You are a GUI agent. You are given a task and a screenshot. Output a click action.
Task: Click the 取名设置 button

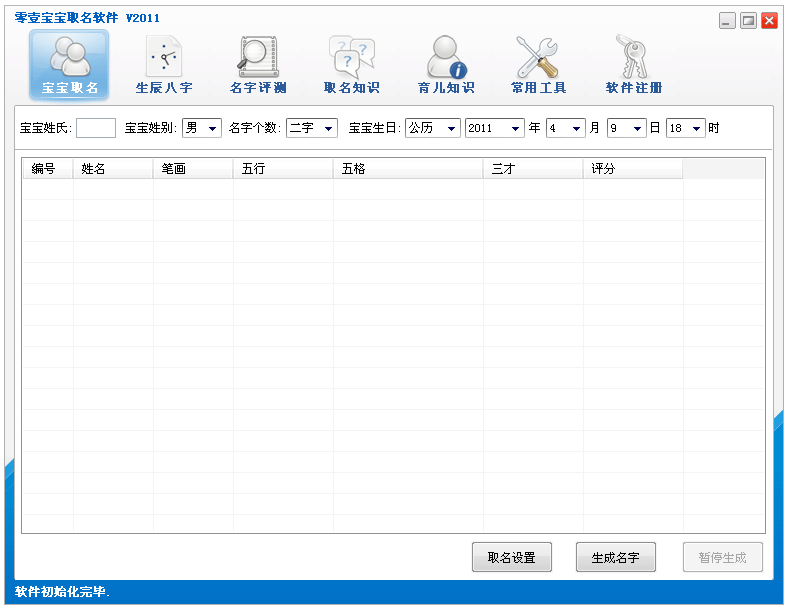511,558
